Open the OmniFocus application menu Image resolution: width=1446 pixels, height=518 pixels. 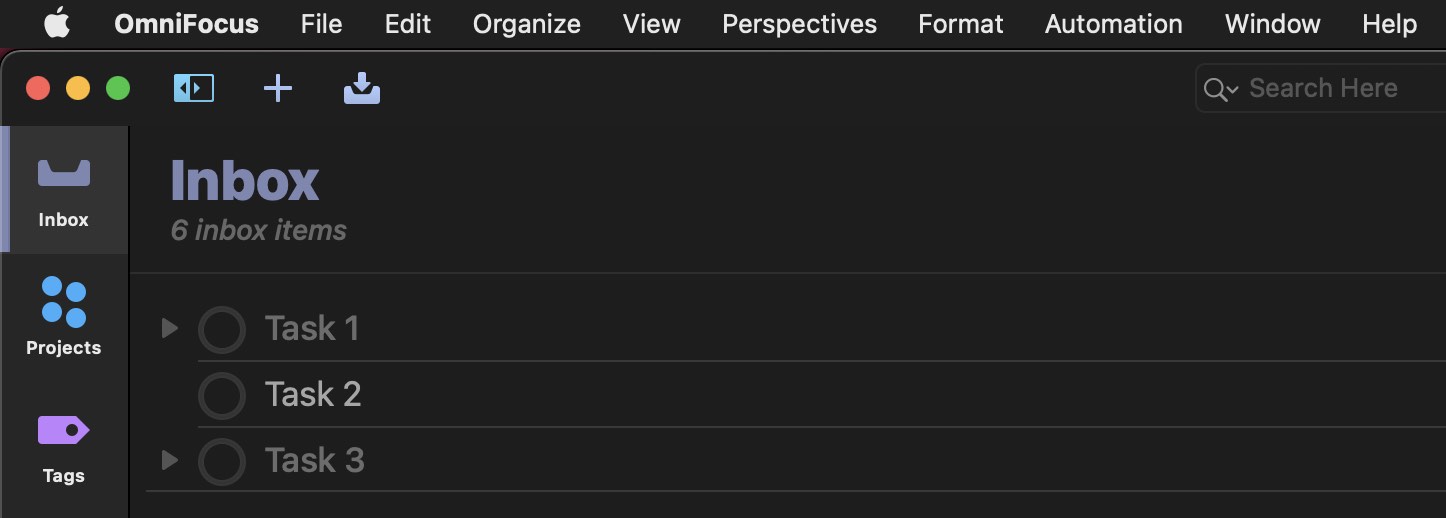[186, 24]
